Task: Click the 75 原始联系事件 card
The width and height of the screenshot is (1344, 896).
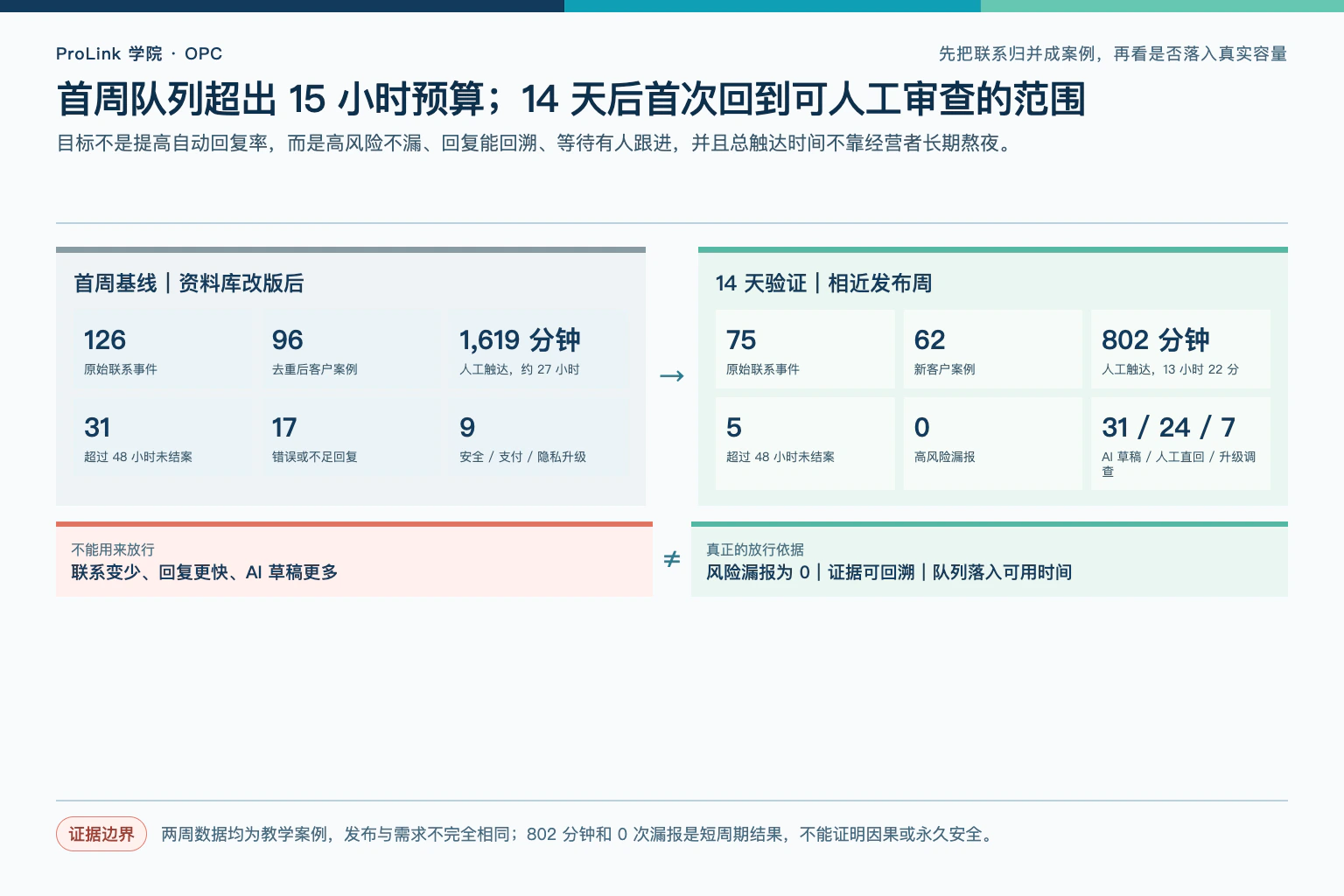Action: tap(805, 349)
